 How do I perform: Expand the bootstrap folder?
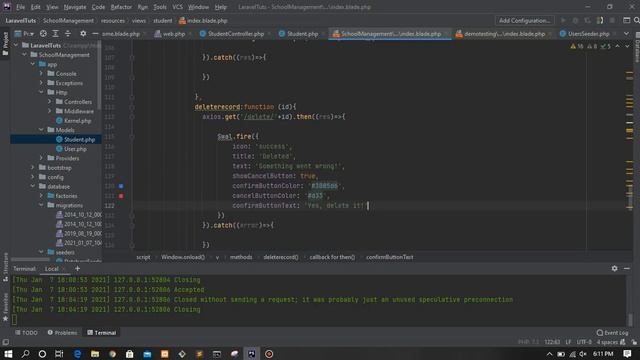33,167
